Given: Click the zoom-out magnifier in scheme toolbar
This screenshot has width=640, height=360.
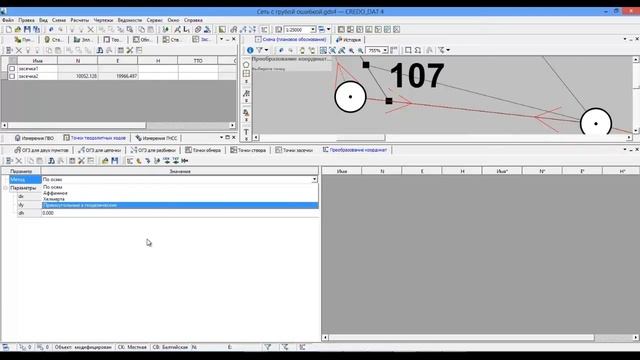Looking at the screenshot, I should 360,50.
